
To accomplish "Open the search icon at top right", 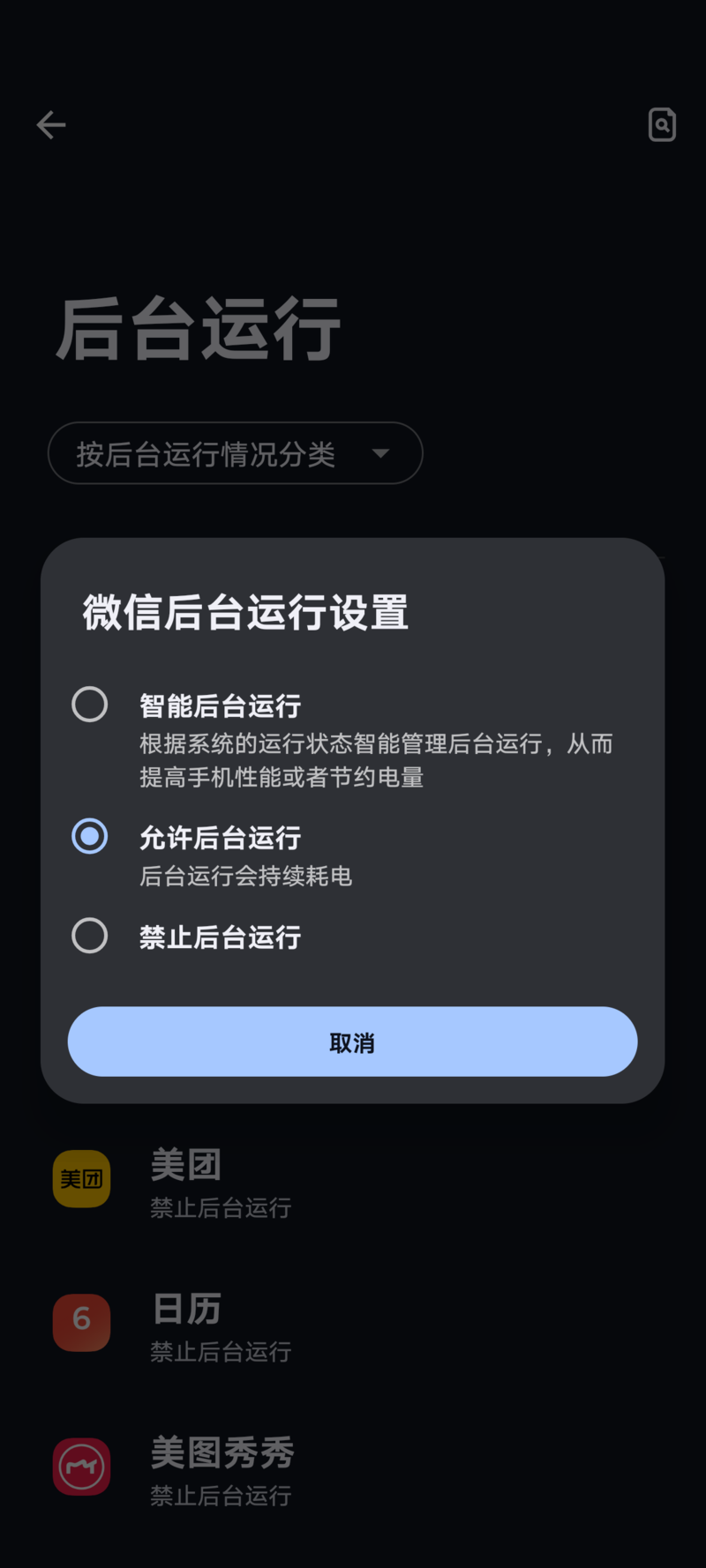I will pyautogui.click(x=662, y=125).
